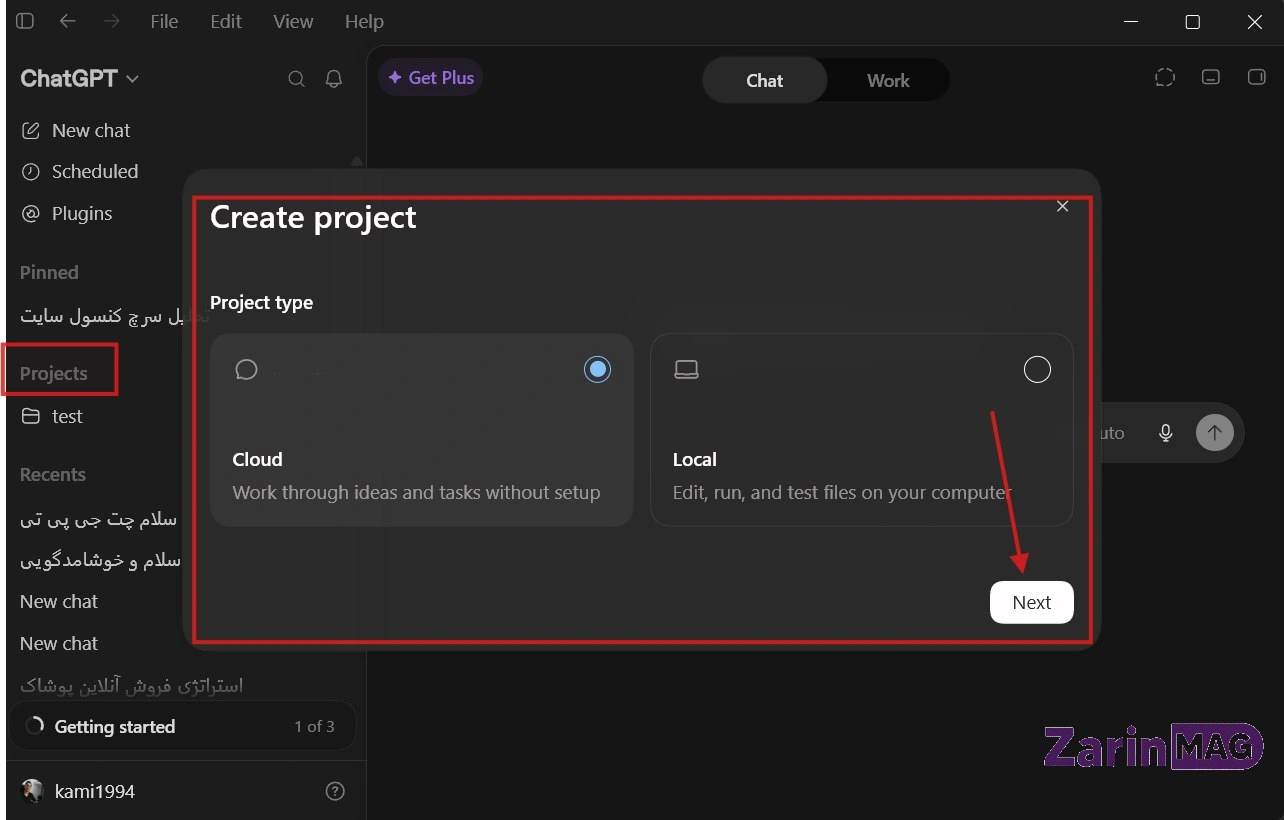This screenshot has width=1284, height=820.
Task: Close the Create project dialog
Action: (x=1062, y=206)
